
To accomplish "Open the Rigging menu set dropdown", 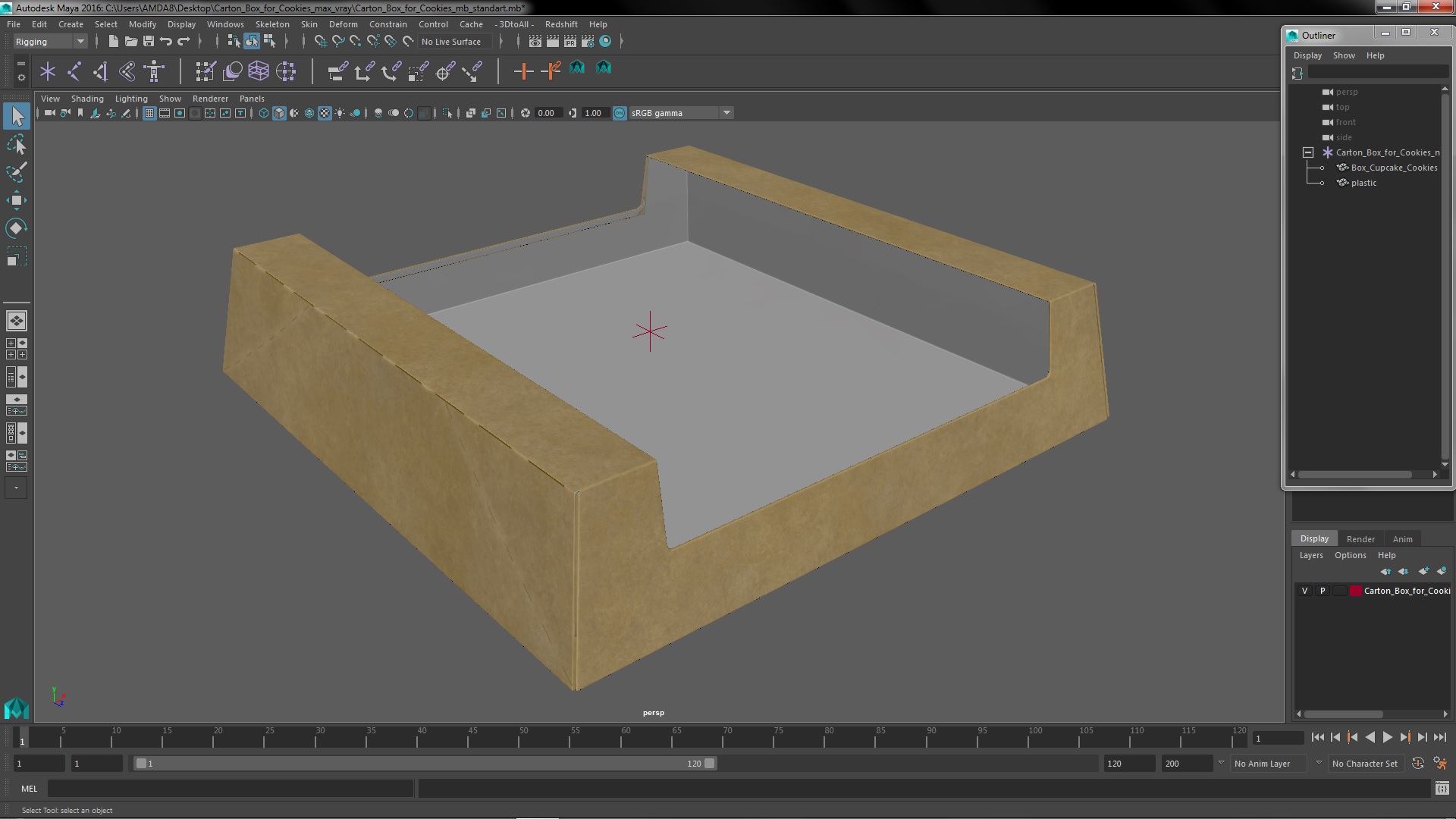I will 49,42.
